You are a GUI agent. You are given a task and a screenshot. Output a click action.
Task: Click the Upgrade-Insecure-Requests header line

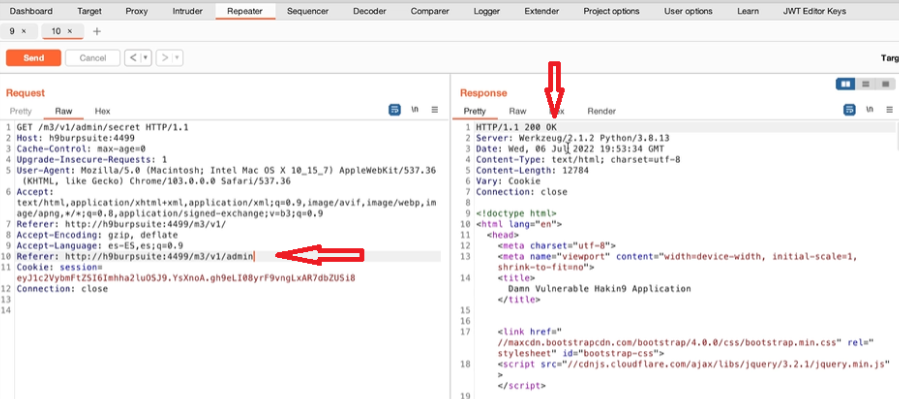click(92, 159)
